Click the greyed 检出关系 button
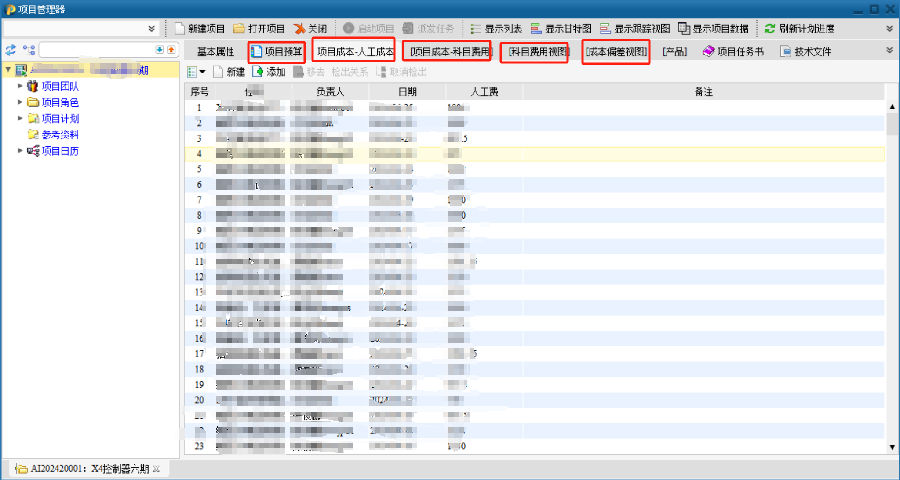Image resolution: width=900 pixels, height=480 pixels. [x=350, y=72]
